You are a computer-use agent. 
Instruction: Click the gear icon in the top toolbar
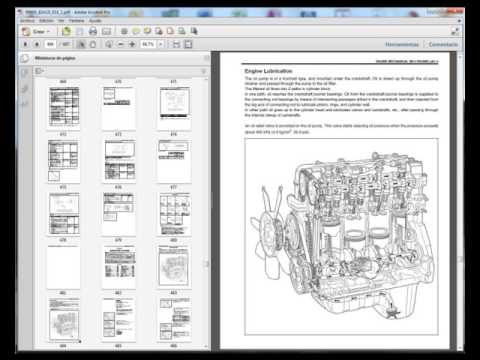click(124, 31)
